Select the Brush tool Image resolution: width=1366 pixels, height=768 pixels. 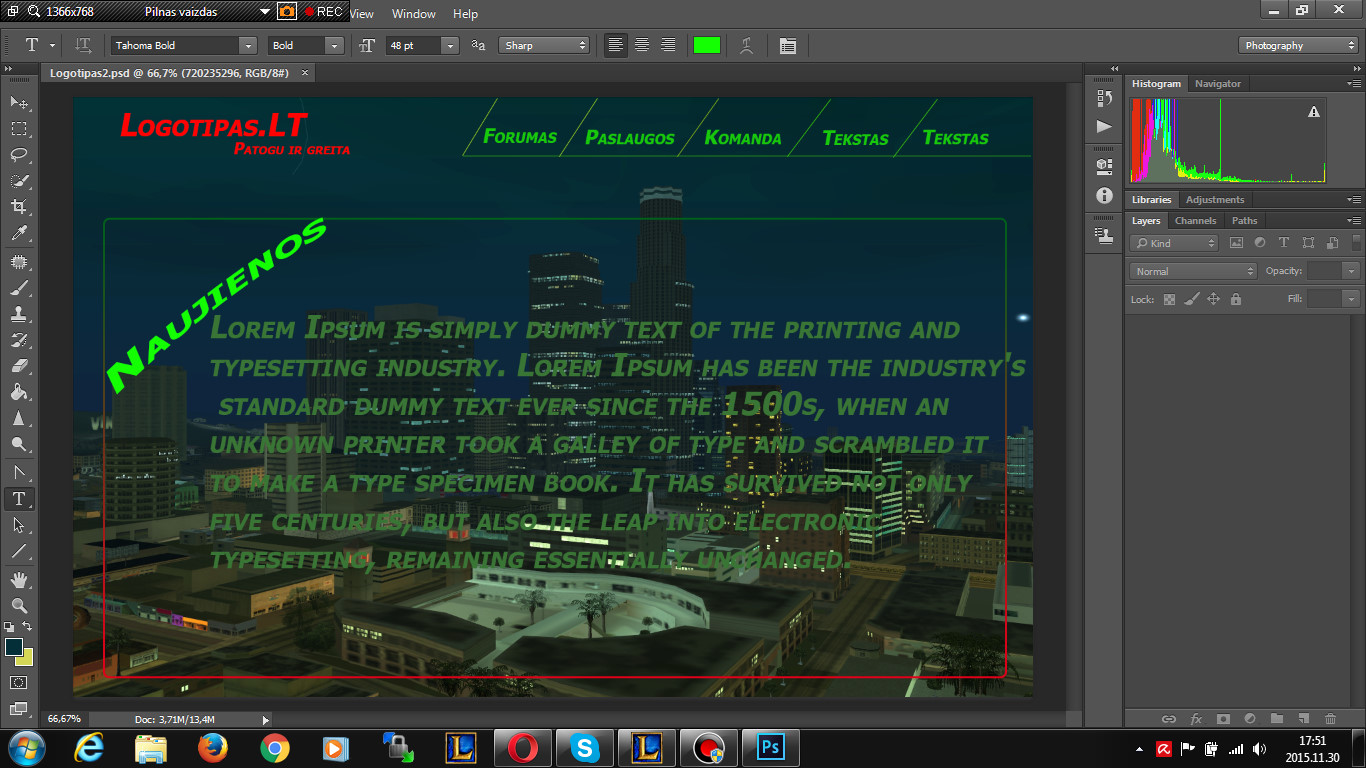point(19,288)
